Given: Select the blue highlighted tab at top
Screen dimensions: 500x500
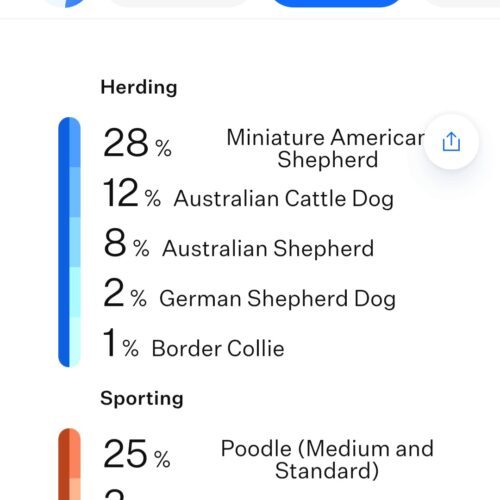Looking at the screenshot, I should pos(336,3).
